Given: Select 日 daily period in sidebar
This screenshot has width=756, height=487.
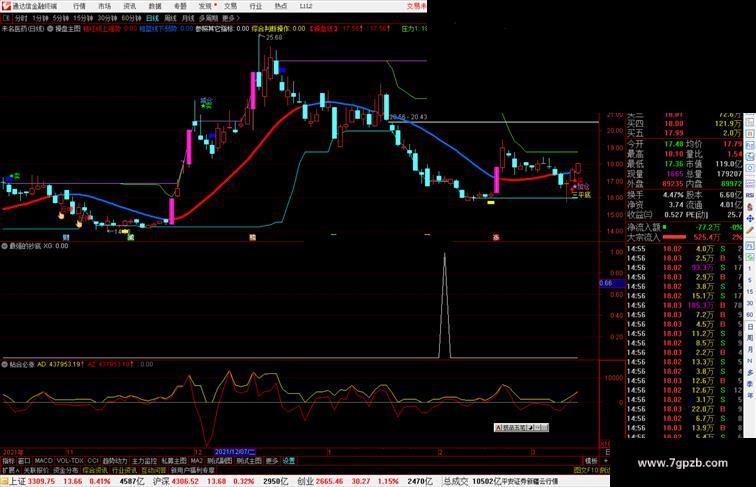Looking at the screenshot, I should [750, 326].
